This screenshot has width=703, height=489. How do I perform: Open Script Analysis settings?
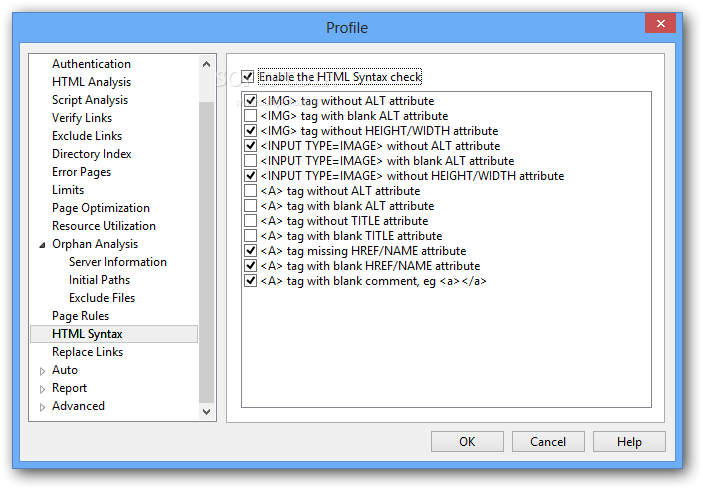pyautogui.click(x=90, y=100)
